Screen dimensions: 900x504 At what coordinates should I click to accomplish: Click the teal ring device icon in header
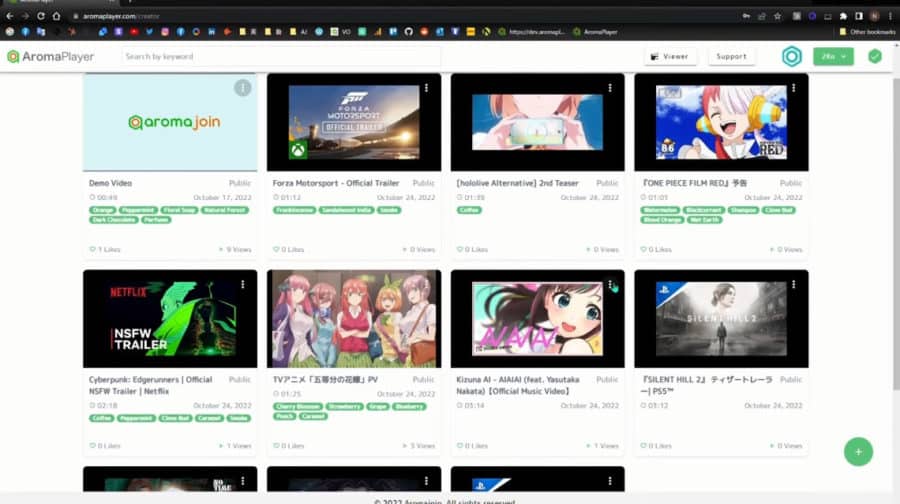coord(792,56)
